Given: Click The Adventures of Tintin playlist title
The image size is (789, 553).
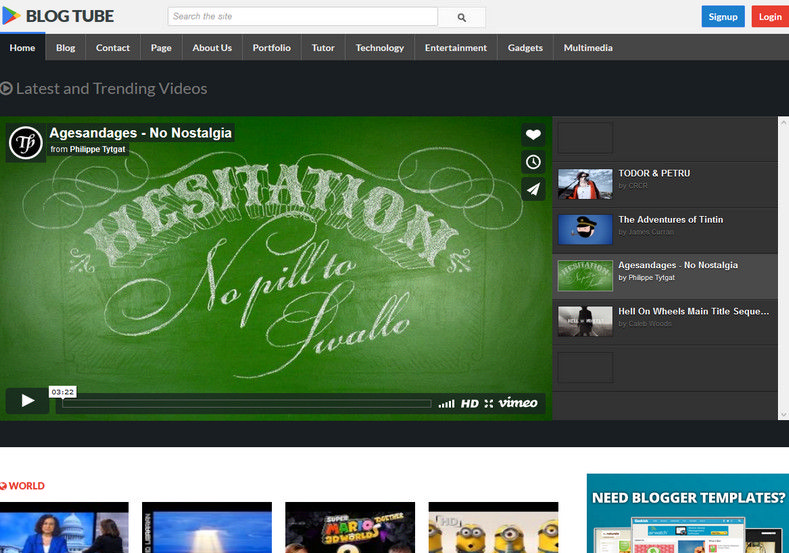Looking at the screenshot, I should pyautogui.click(x=671, y=219).
